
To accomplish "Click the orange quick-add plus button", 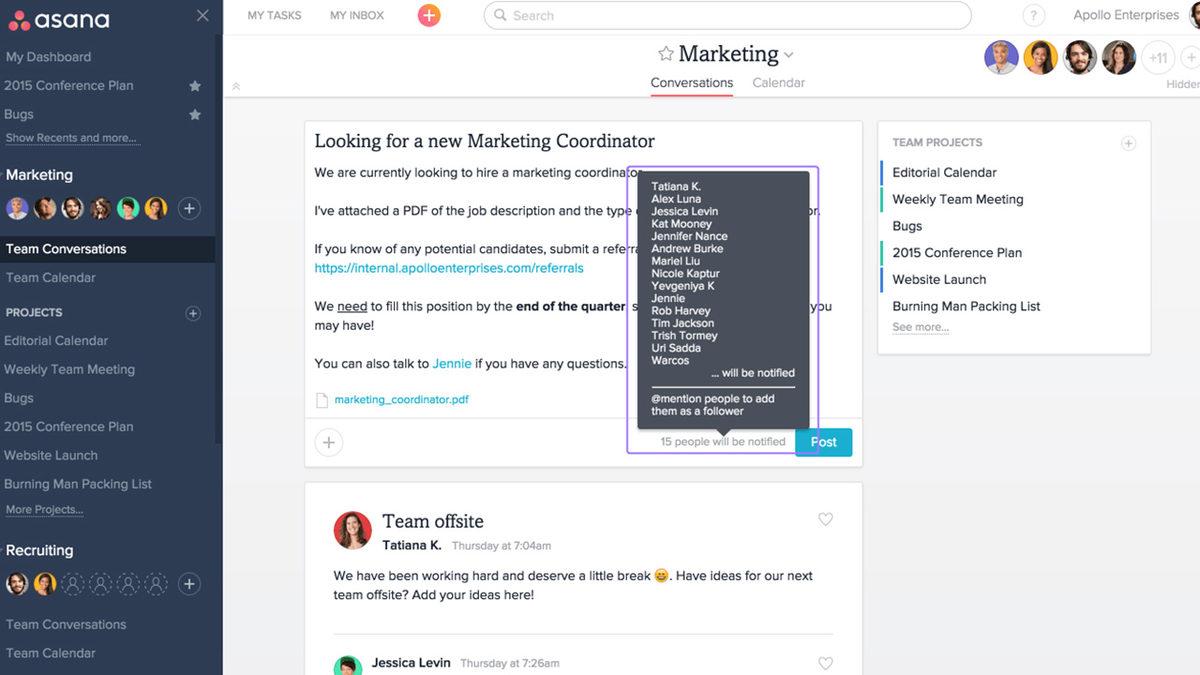I will tap(429, 15).
